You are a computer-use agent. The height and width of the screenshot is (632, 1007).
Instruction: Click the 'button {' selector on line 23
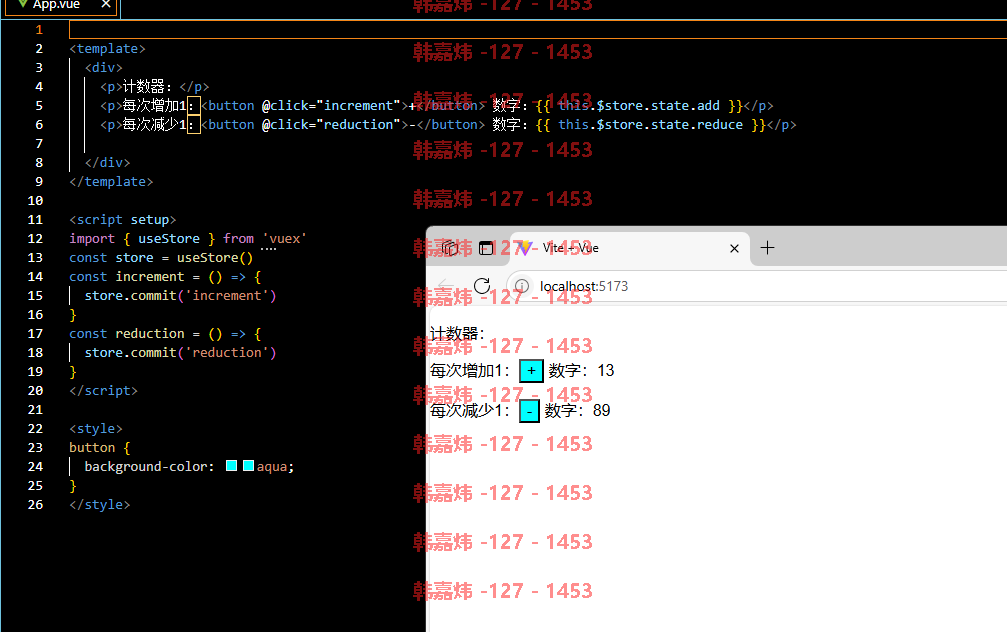pyautogui.click(x=100, y=448)
